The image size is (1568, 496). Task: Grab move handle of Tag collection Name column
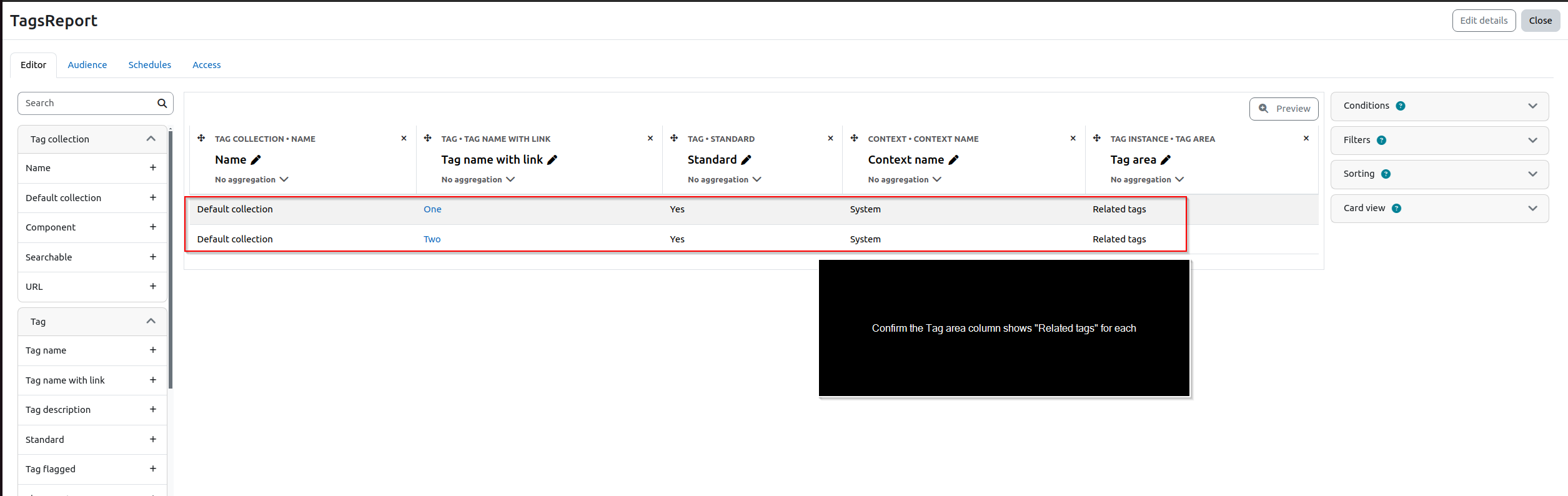click(x=201, y=138)
